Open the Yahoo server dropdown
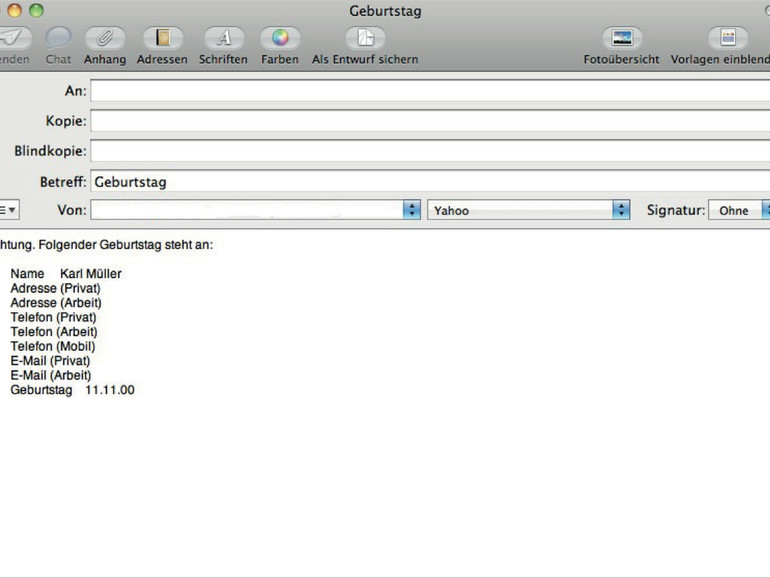This screenshot has width=770, height=578. pyautogui.click(x=528, y=210)
